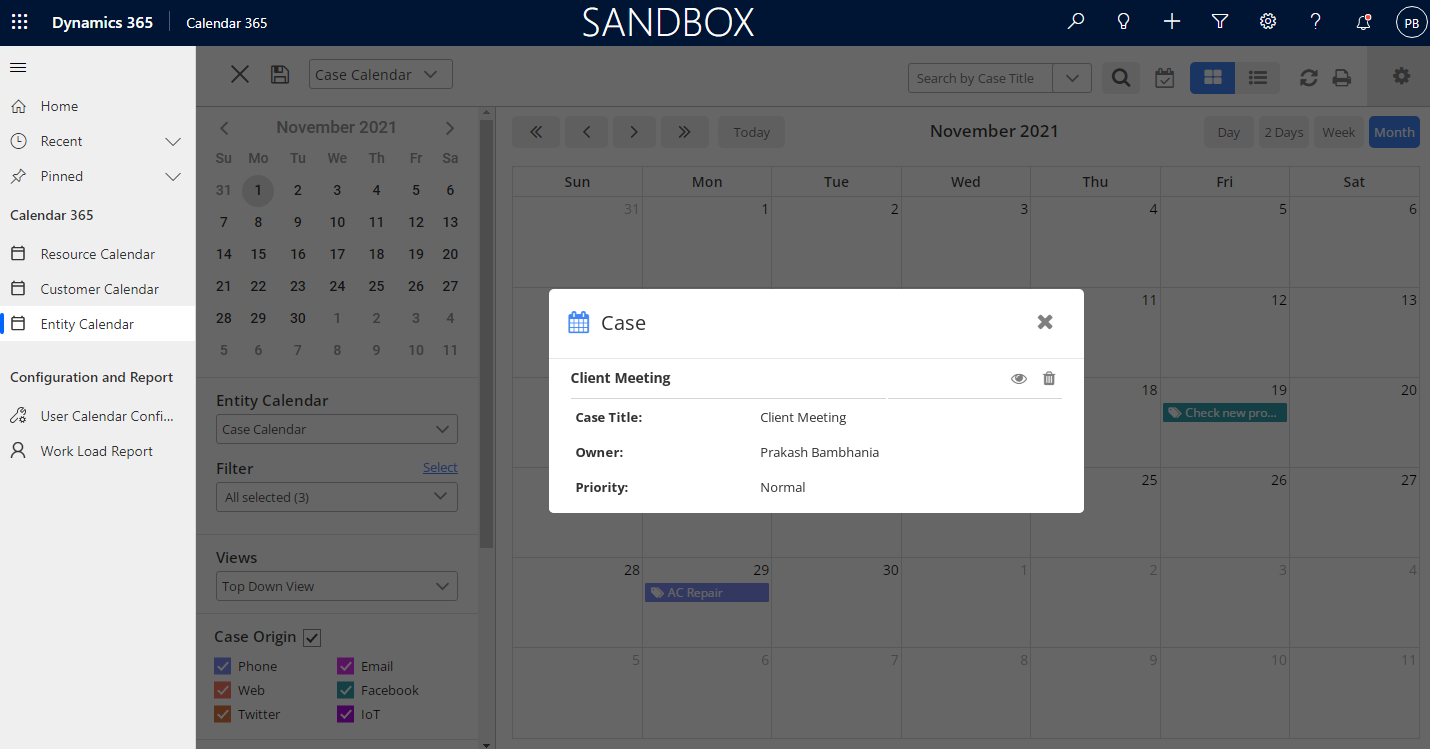1430x749 pixels.
Task: Open the Views Top Down View dropdown
Action: pos(337,586)
